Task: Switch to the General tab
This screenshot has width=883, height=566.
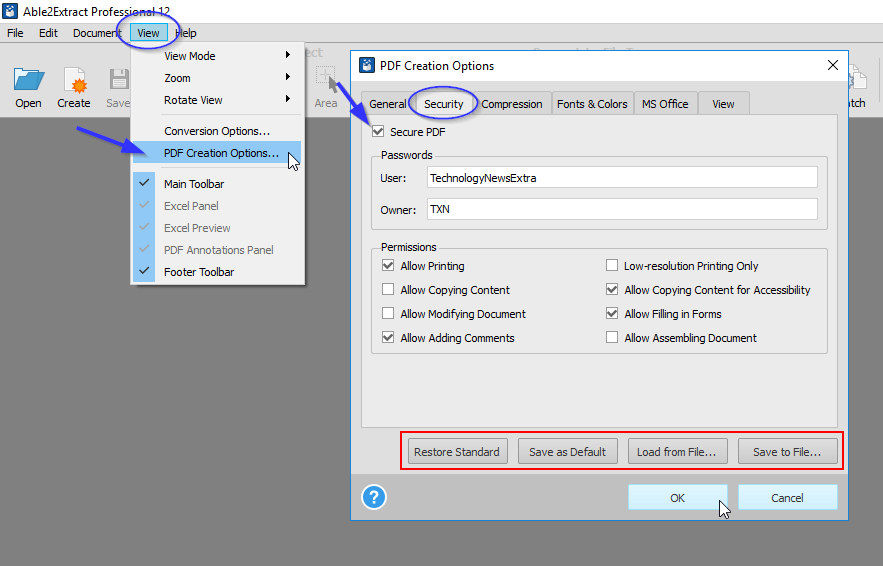Action: point(387,104)
